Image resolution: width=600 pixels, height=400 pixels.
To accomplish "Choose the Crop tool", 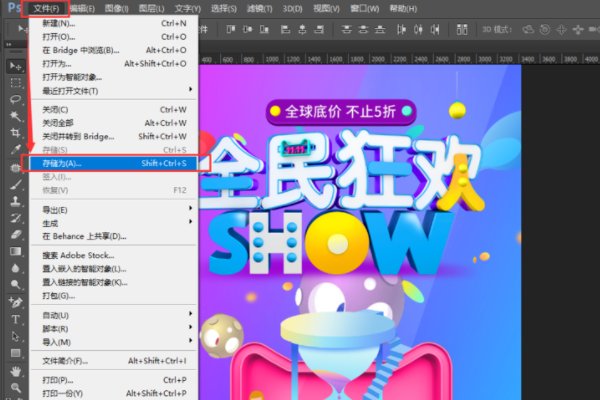I will pos(14,133).
